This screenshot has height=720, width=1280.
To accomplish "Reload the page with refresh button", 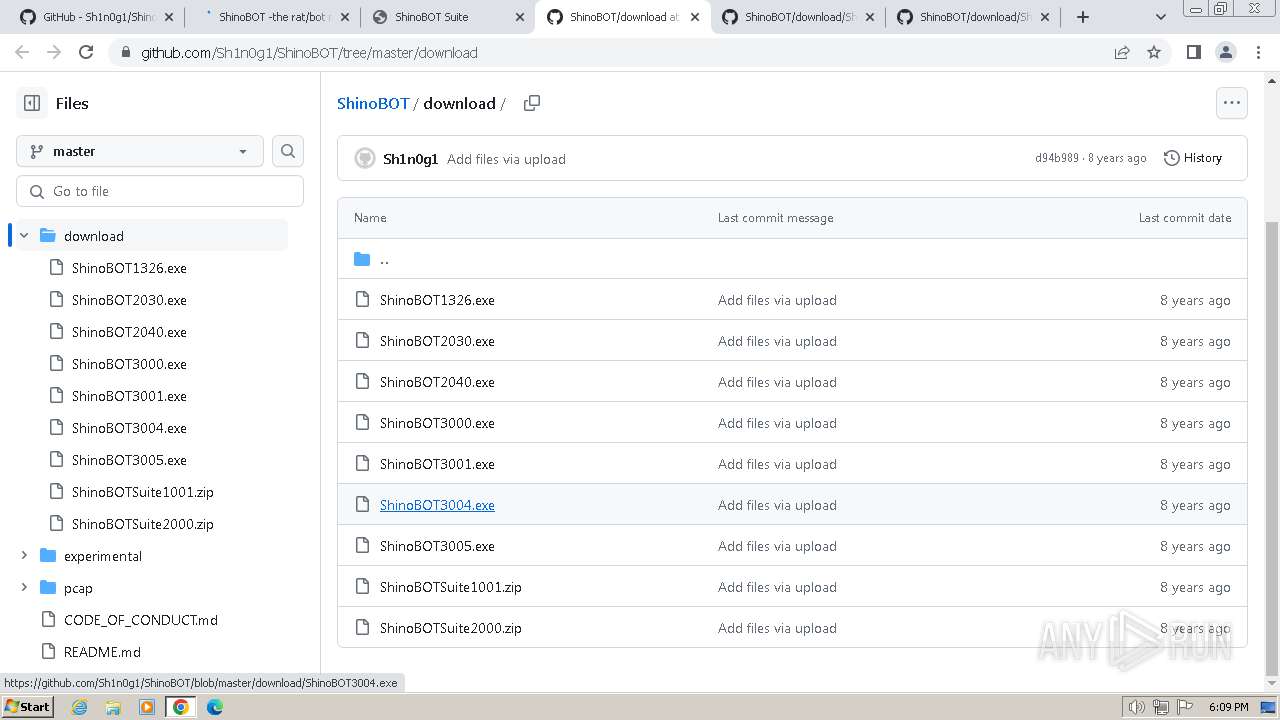I will (x=86, y=52).
